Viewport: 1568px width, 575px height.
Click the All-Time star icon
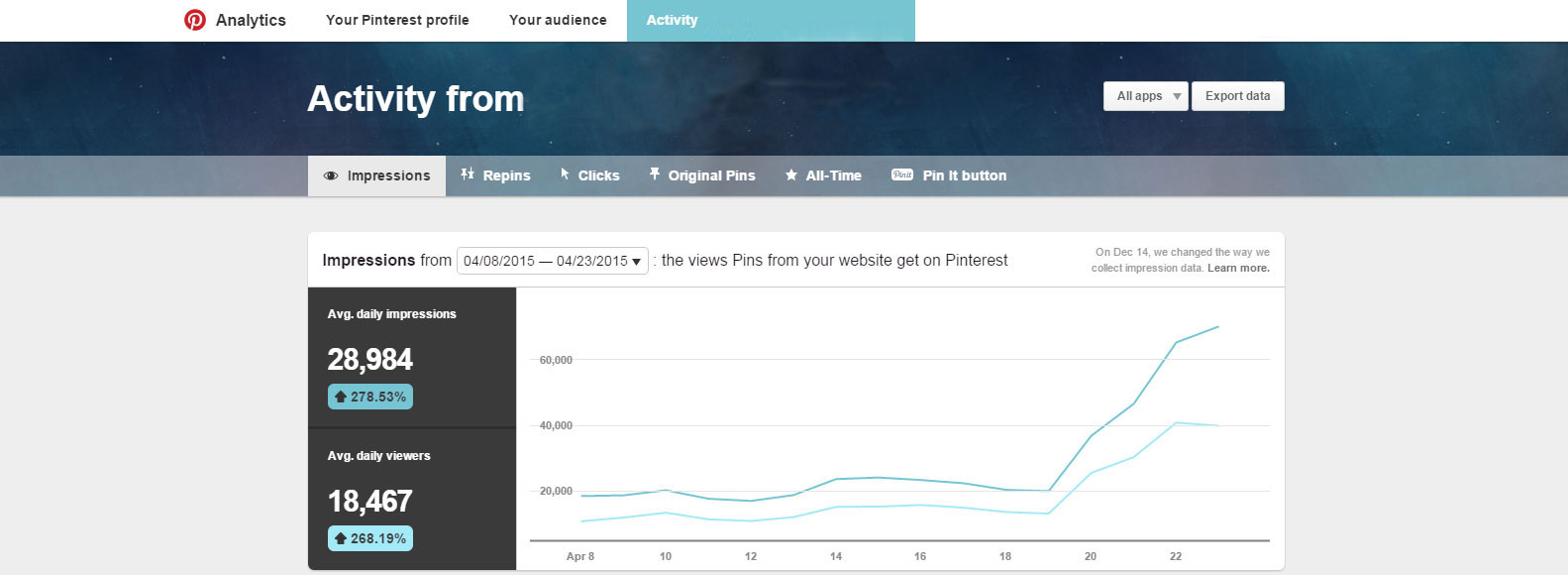(x=791, y=175)
